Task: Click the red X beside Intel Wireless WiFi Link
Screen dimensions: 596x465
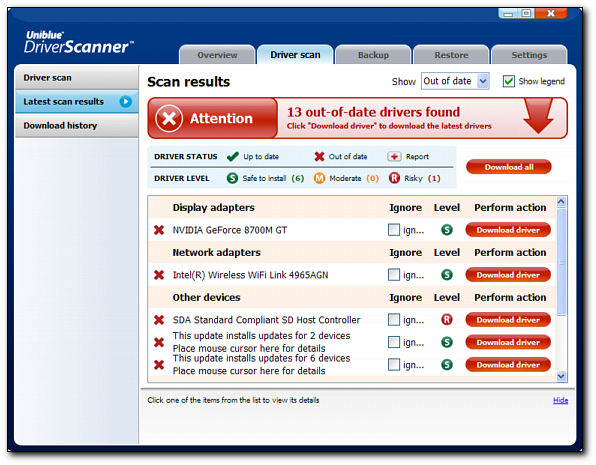Action: tap(159, 275)
